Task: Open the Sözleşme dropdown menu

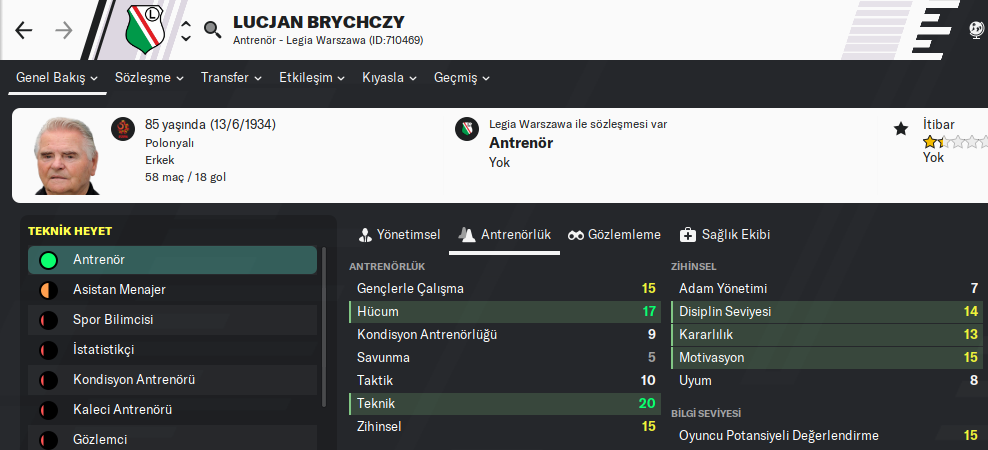Action: click(x=150, y=77)
